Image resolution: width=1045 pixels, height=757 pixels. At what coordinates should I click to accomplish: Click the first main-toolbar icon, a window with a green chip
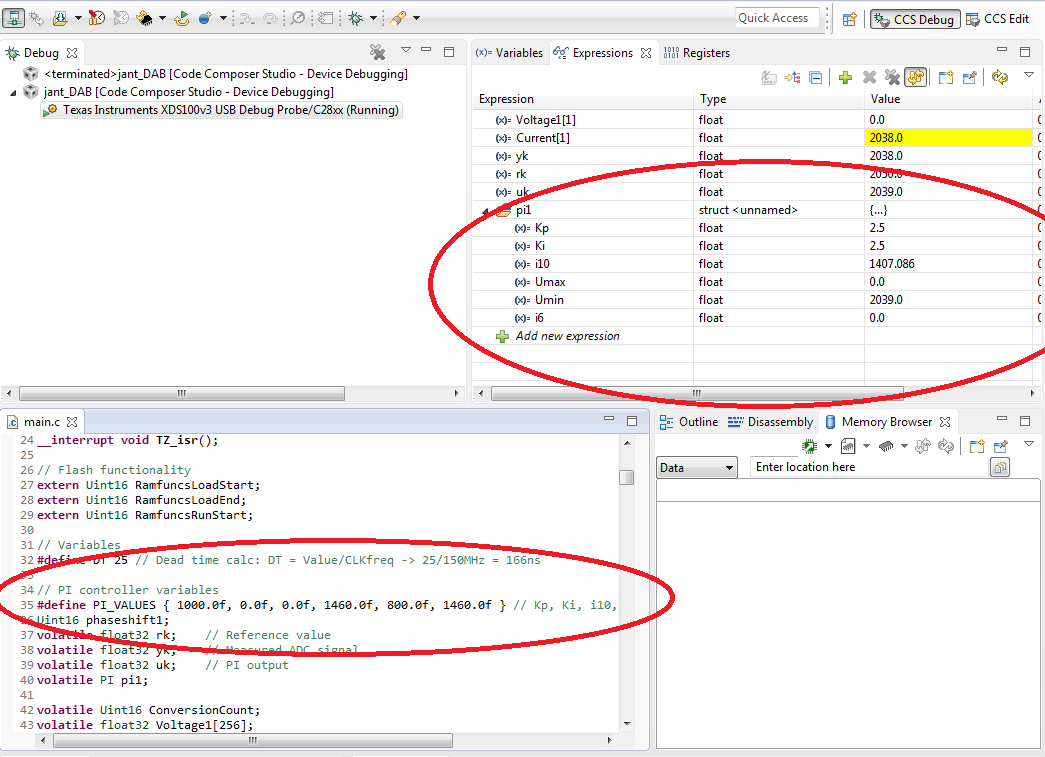coord(13,18)
